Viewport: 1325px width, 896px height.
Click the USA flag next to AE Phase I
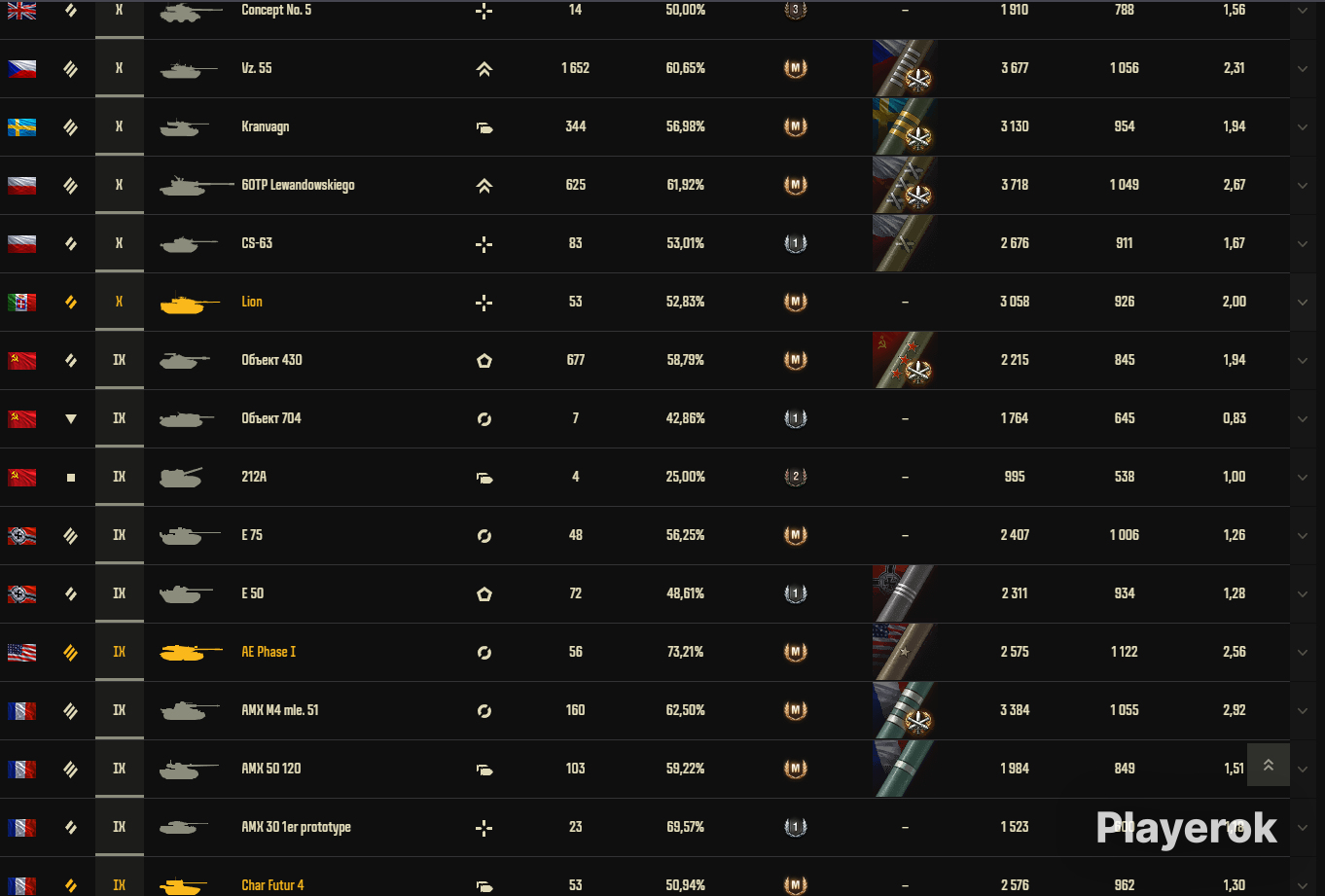(x=22, y=653)
